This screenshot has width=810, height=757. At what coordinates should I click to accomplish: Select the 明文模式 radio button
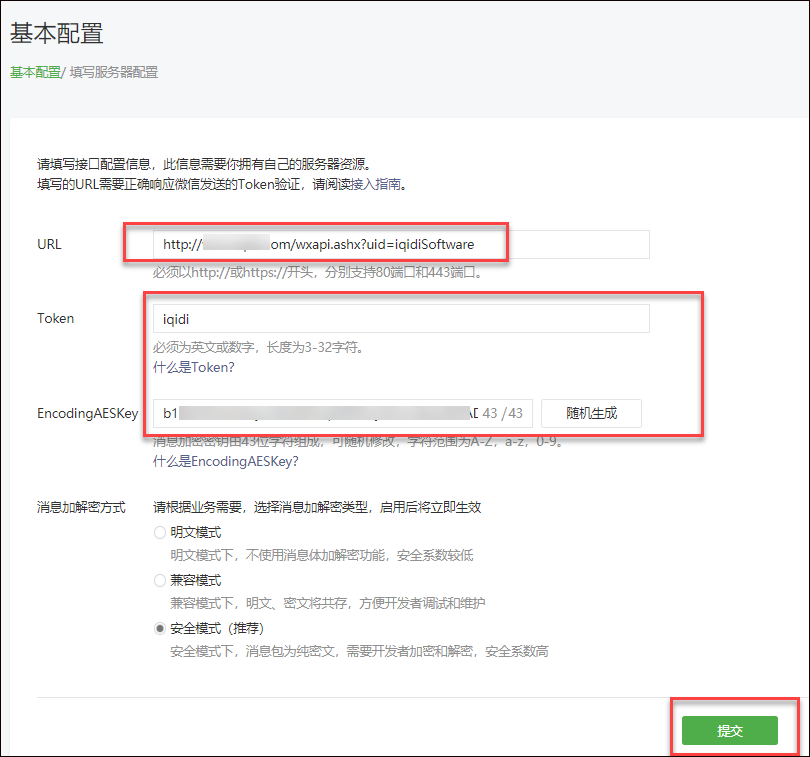(x=160, y=532)
